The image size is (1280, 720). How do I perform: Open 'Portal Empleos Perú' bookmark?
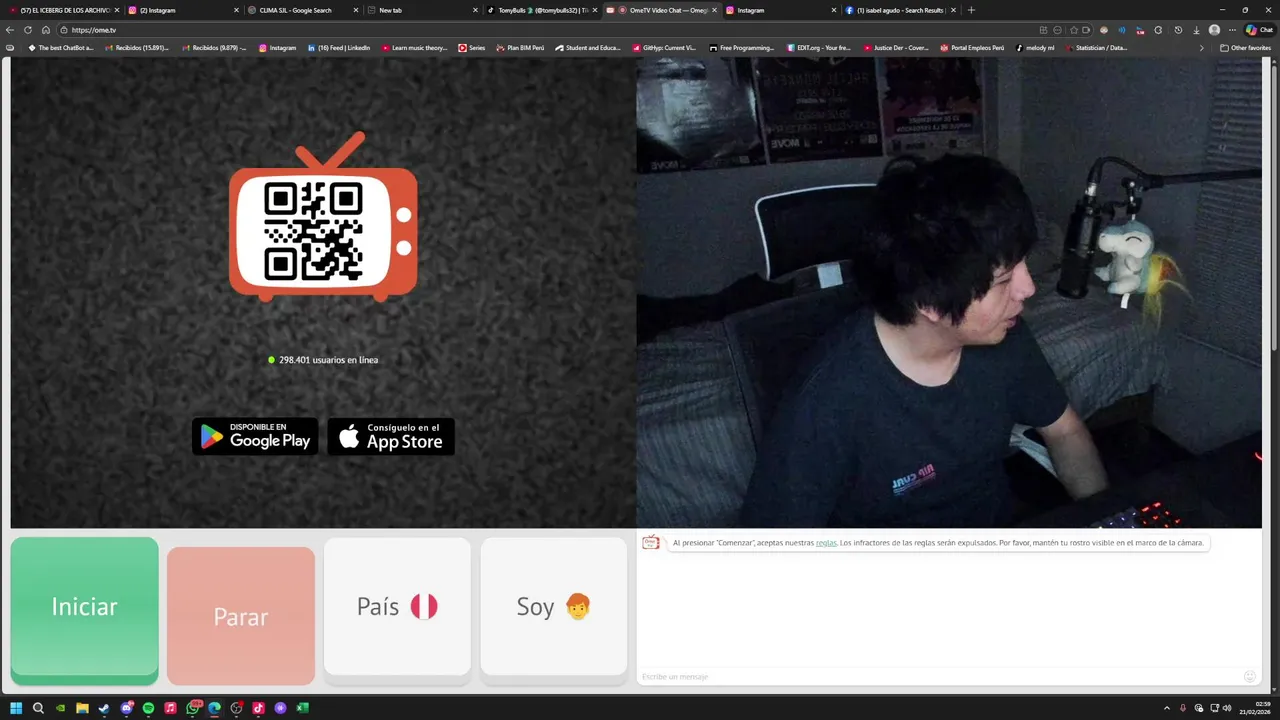[972, 48]
